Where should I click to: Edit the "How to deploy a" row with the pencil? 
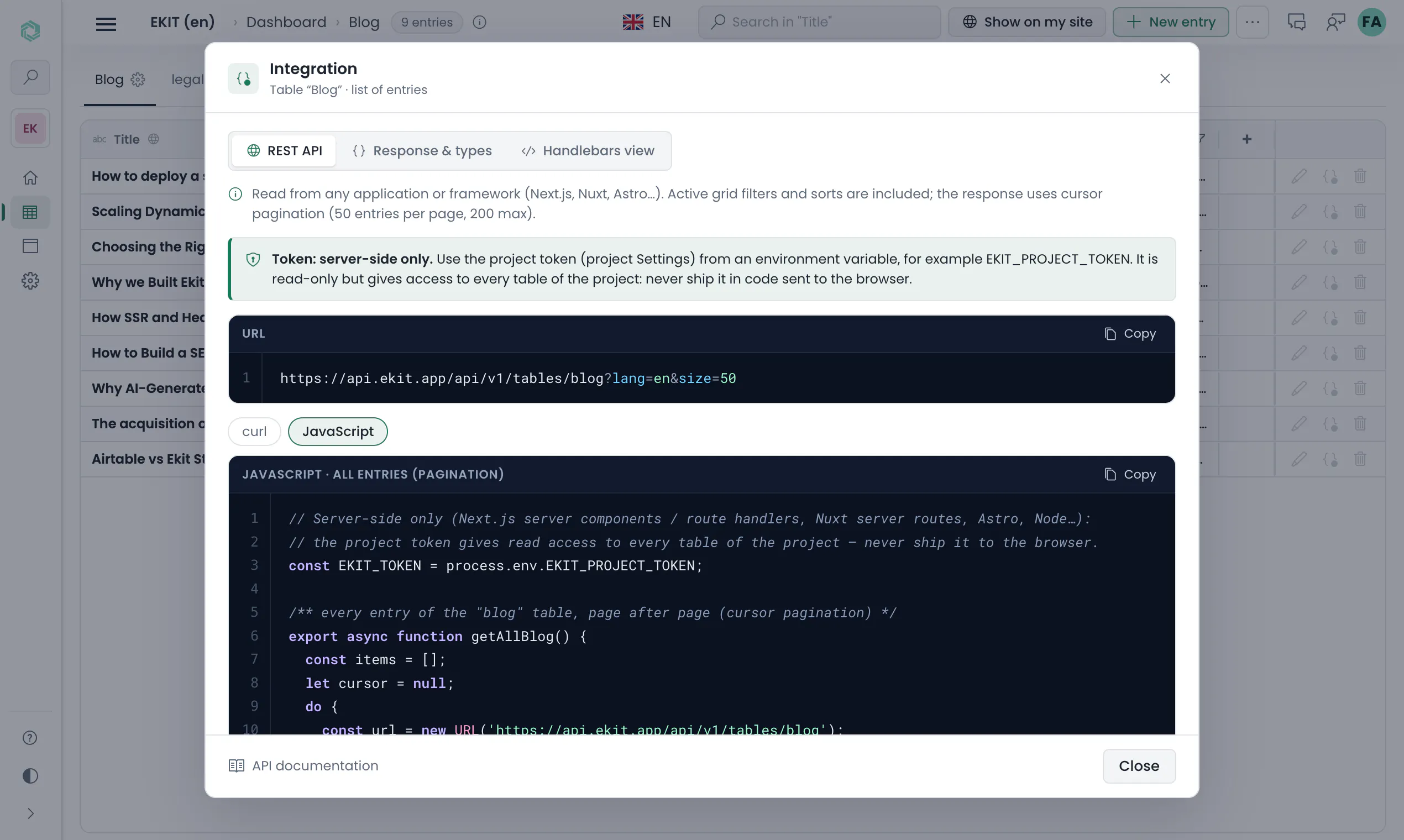click(1299, 176)
